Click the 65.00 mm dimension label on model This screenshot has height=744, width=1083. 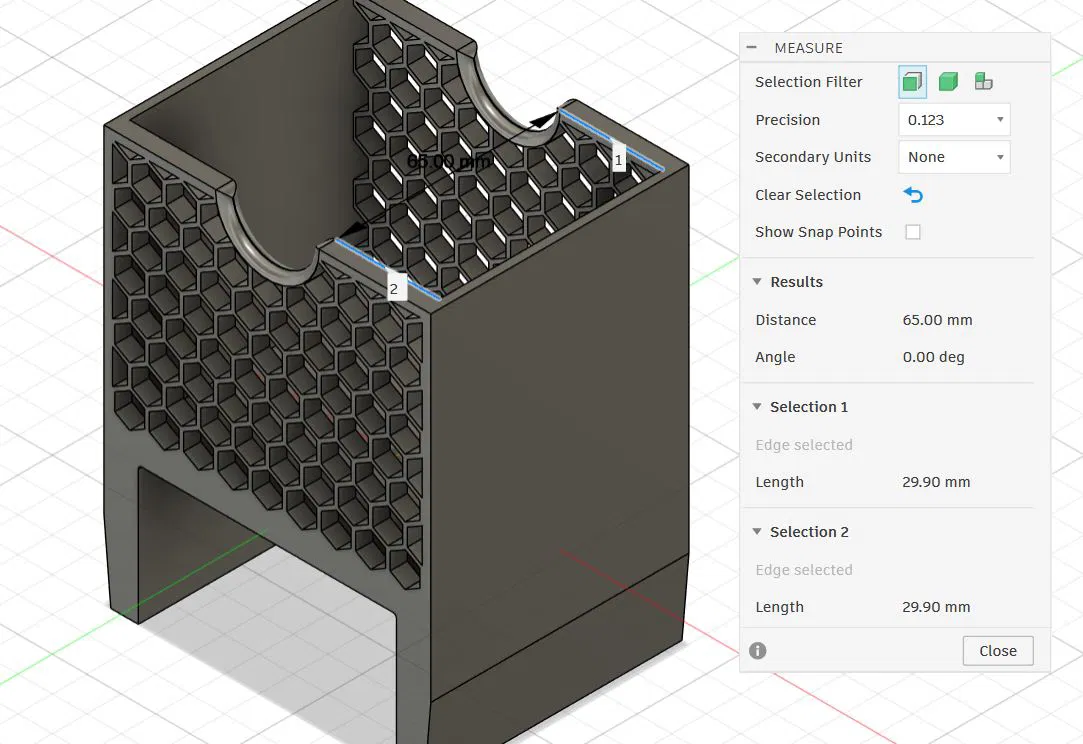pyautogui.click(x=449, y=162)
